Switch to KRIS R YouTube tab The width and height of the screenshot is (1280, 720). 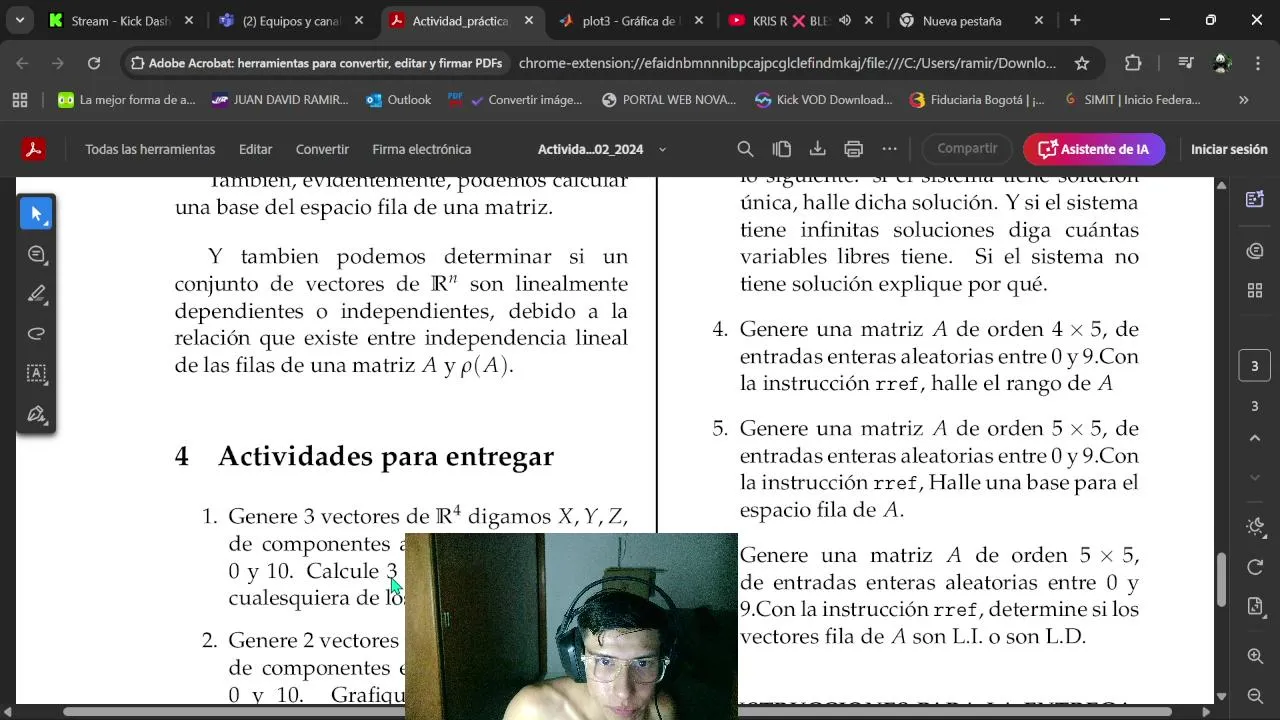pos(803,20)
